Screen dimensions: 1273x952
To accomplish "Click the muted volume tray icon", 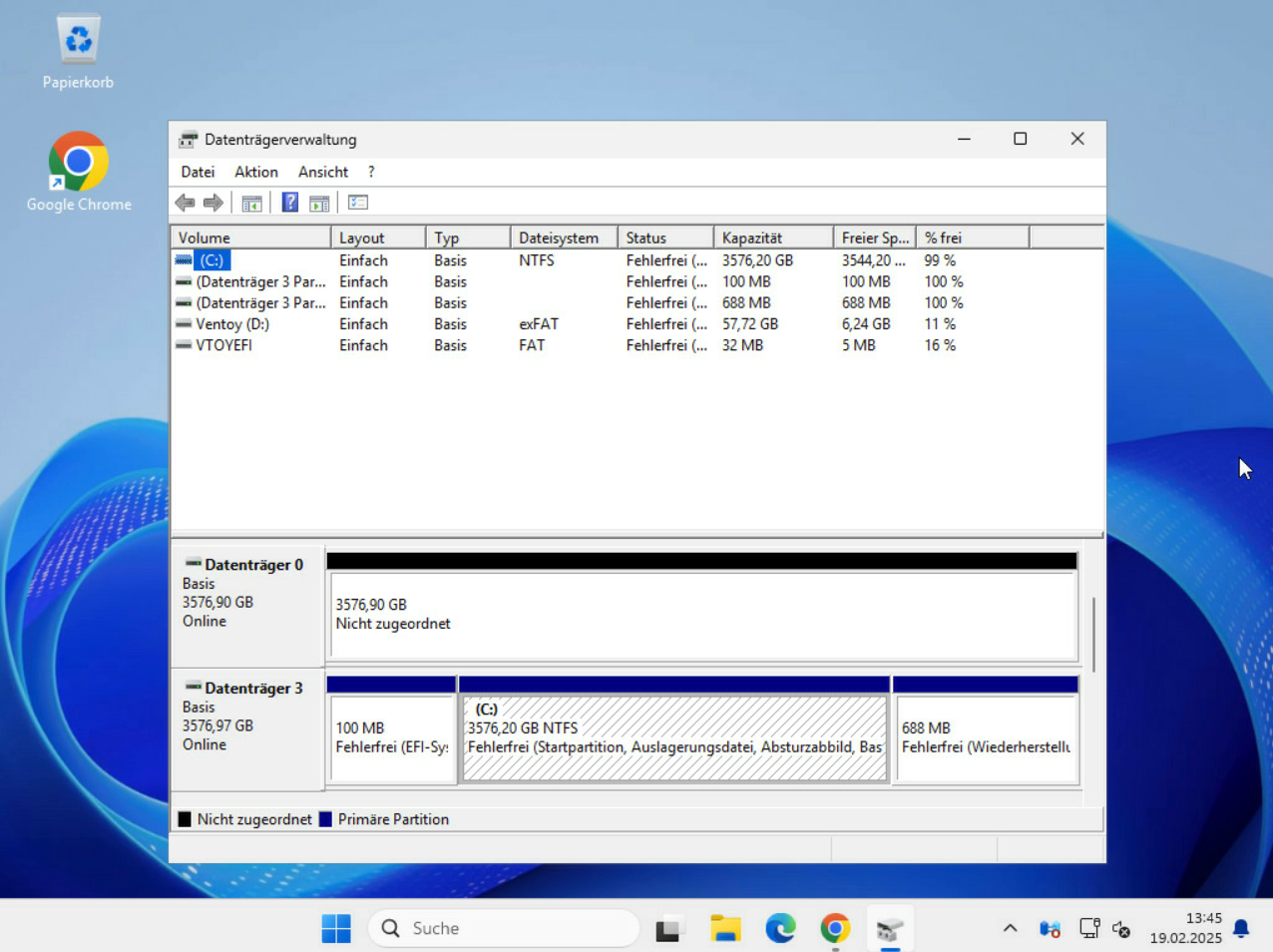I will (x=1121, y=929).
